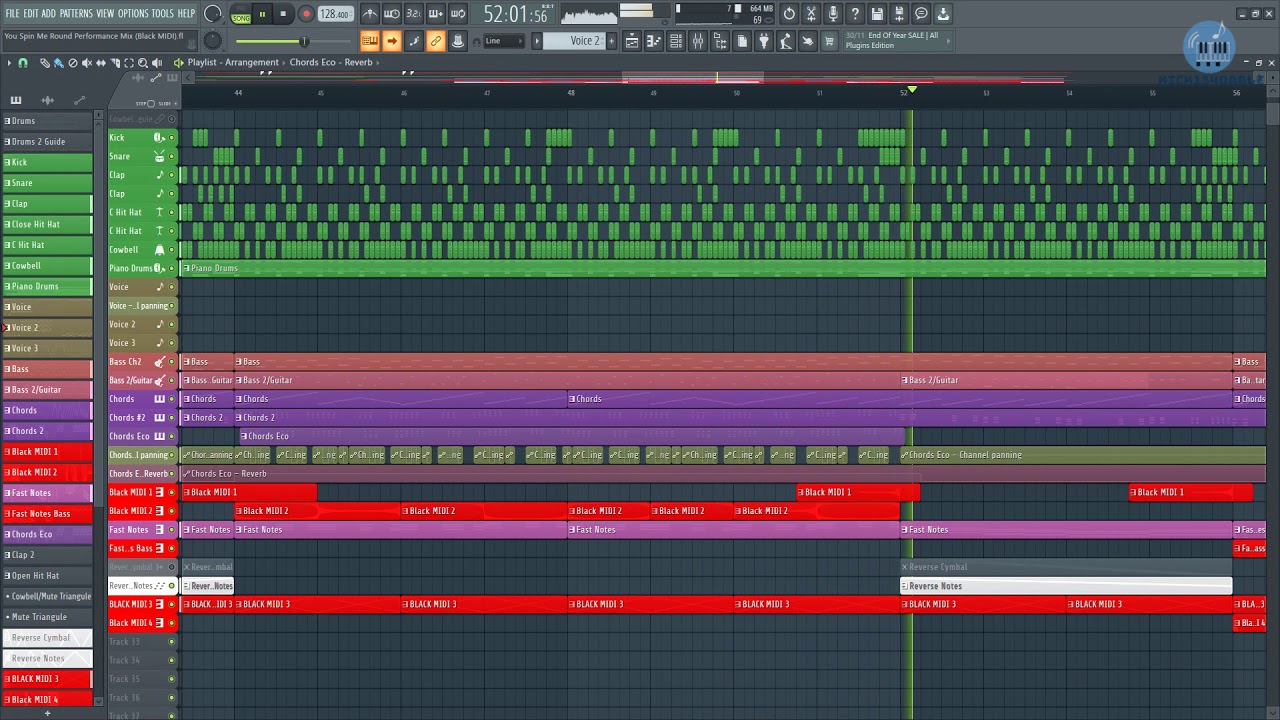Click the one-click recording microphone icon
Image resolution: width=1280 pixels, height=720 pixels.
coord(833,14)
